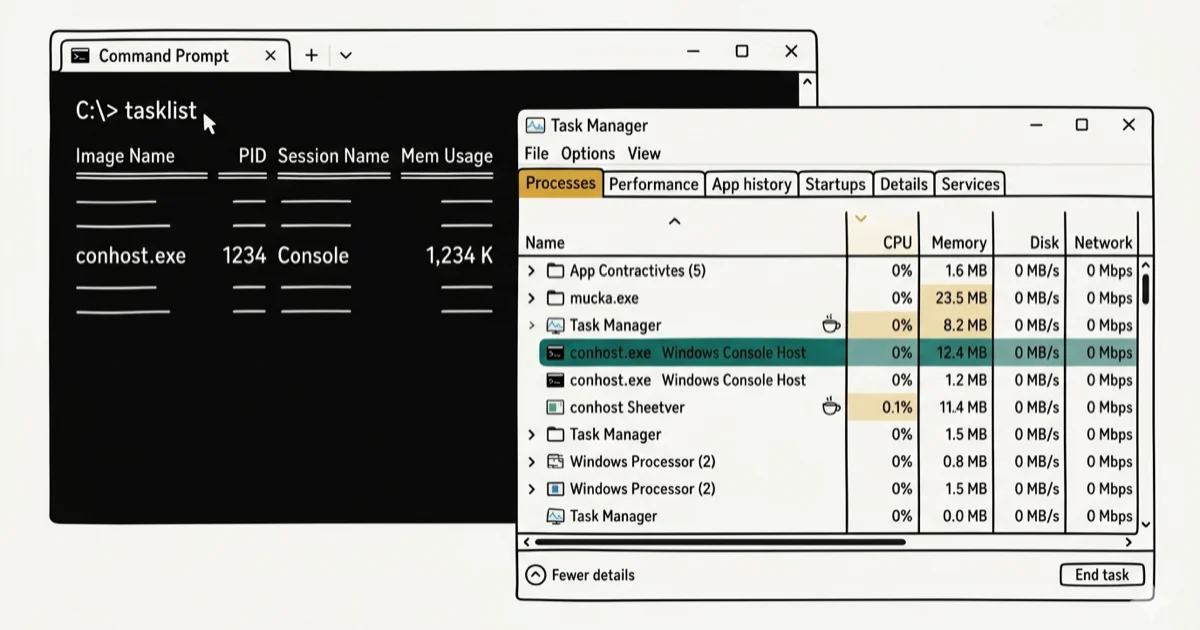Click the Image Name header in Command Prompt

[125, 156]
